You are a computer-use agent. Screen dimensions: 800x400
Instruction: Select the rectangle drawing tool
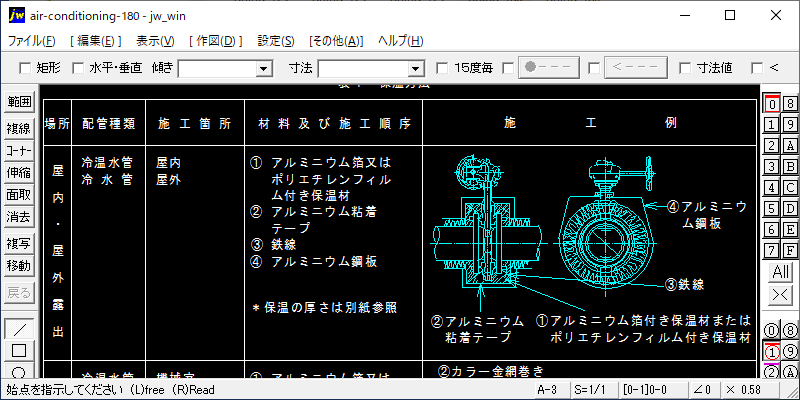pos(19,351)
